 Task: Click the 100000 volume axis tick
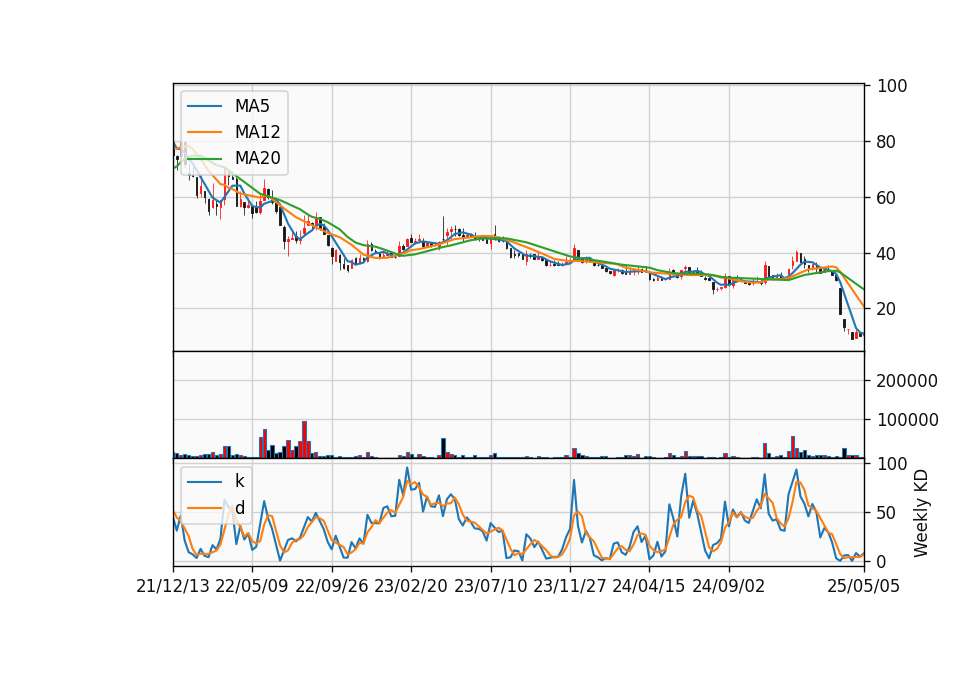click(907, 420)
